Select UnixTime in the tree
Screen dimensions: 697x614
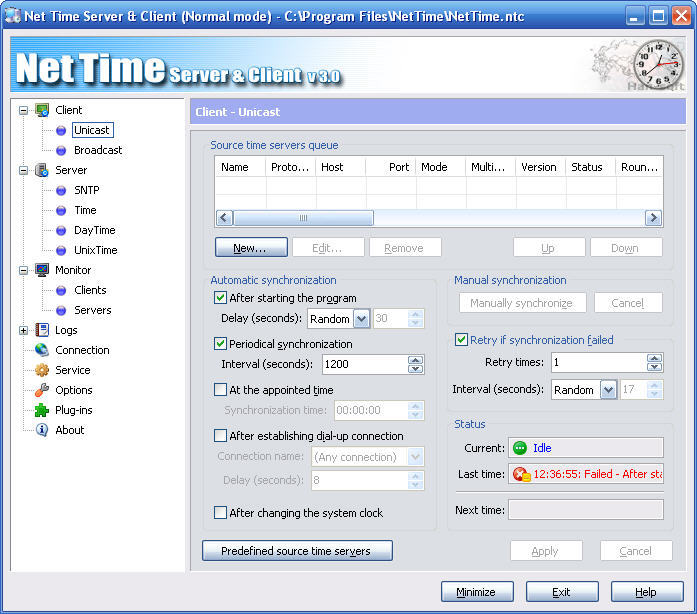pyautogui.click(x=96, y=250)
